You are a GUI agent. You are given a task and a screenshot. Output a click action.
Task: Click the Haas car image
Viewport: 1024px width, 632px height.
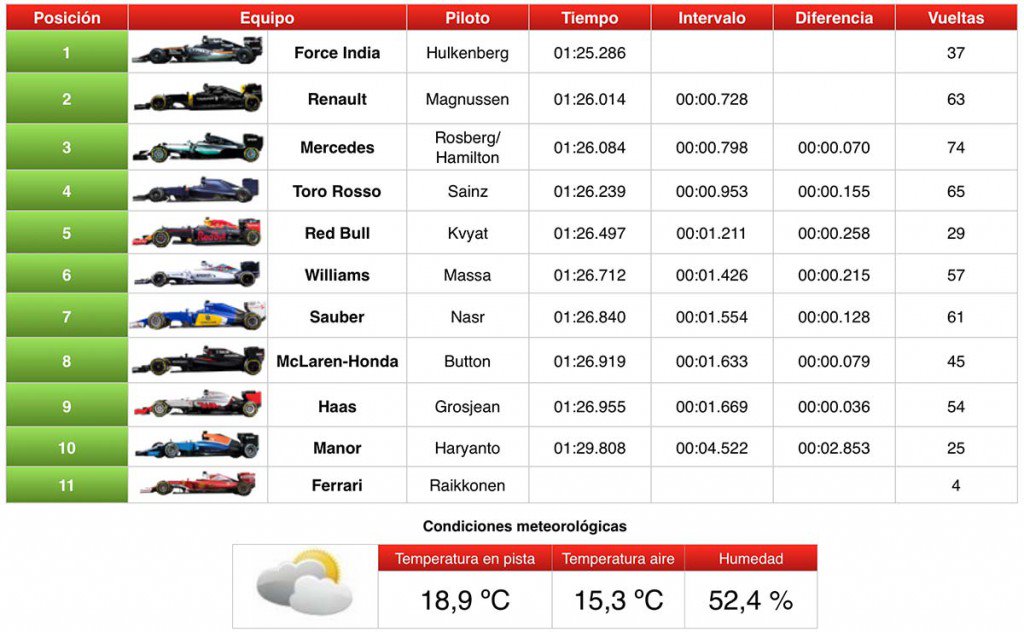pyautogui.click(x=198, y=404)
